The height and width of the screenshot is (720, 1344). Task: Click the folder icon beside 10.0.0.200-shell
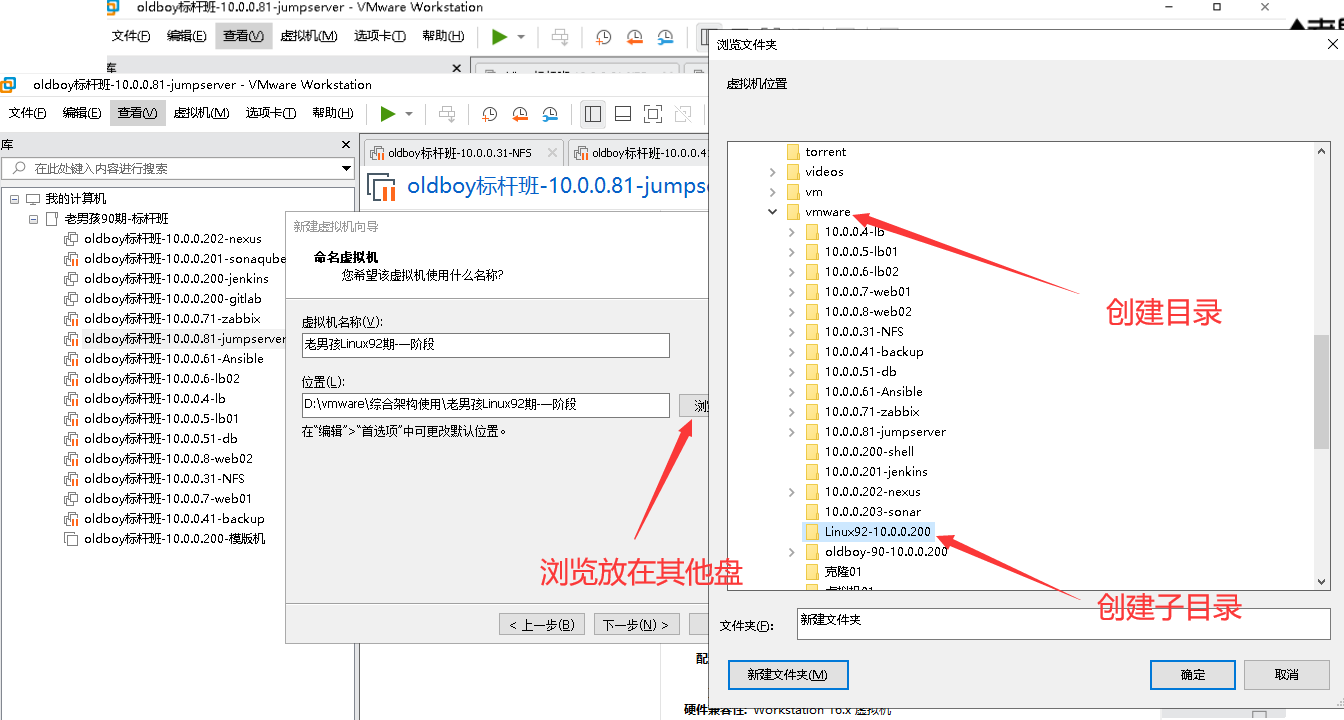812,452
